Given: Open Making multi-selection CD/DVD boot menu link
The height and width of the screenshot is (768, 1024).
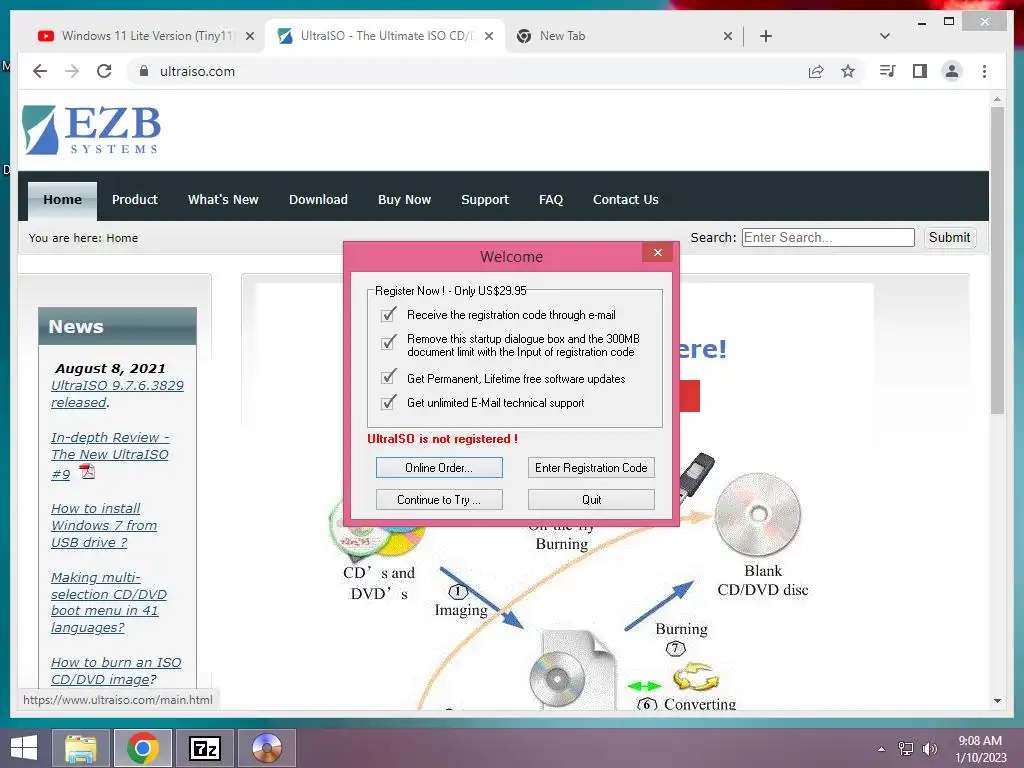Looking at the screenshot, I should pos(108,602).
